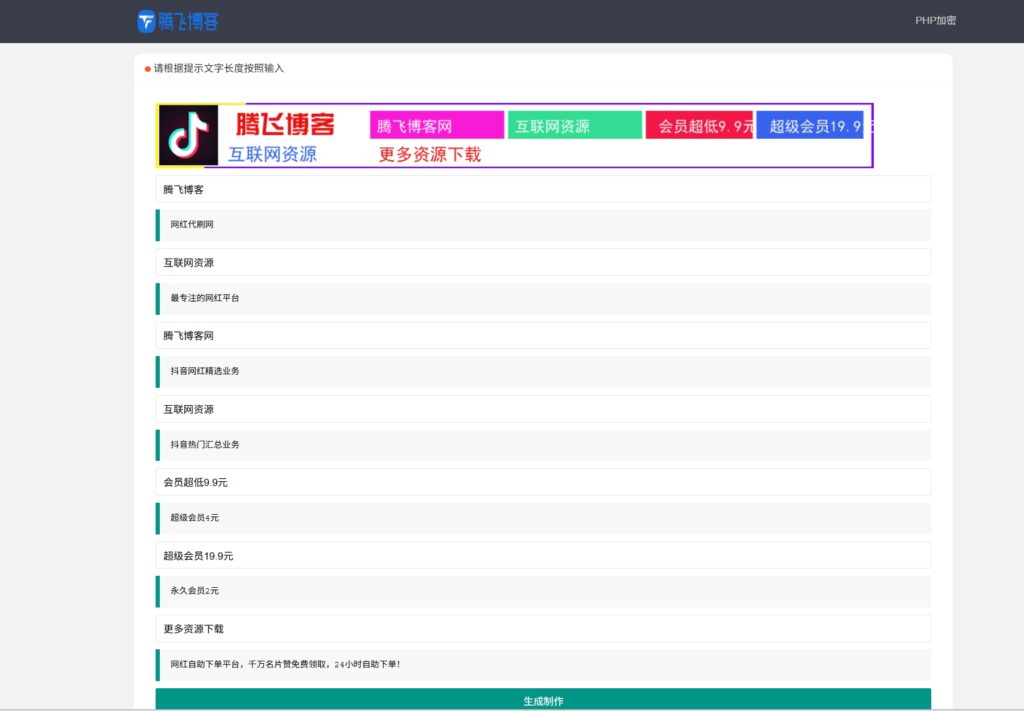Select the green 互联网资源 block in banner
Image resolution: width=1024 pixels, height=711 pixels.
pyautogui.click(x=574, y=124)
